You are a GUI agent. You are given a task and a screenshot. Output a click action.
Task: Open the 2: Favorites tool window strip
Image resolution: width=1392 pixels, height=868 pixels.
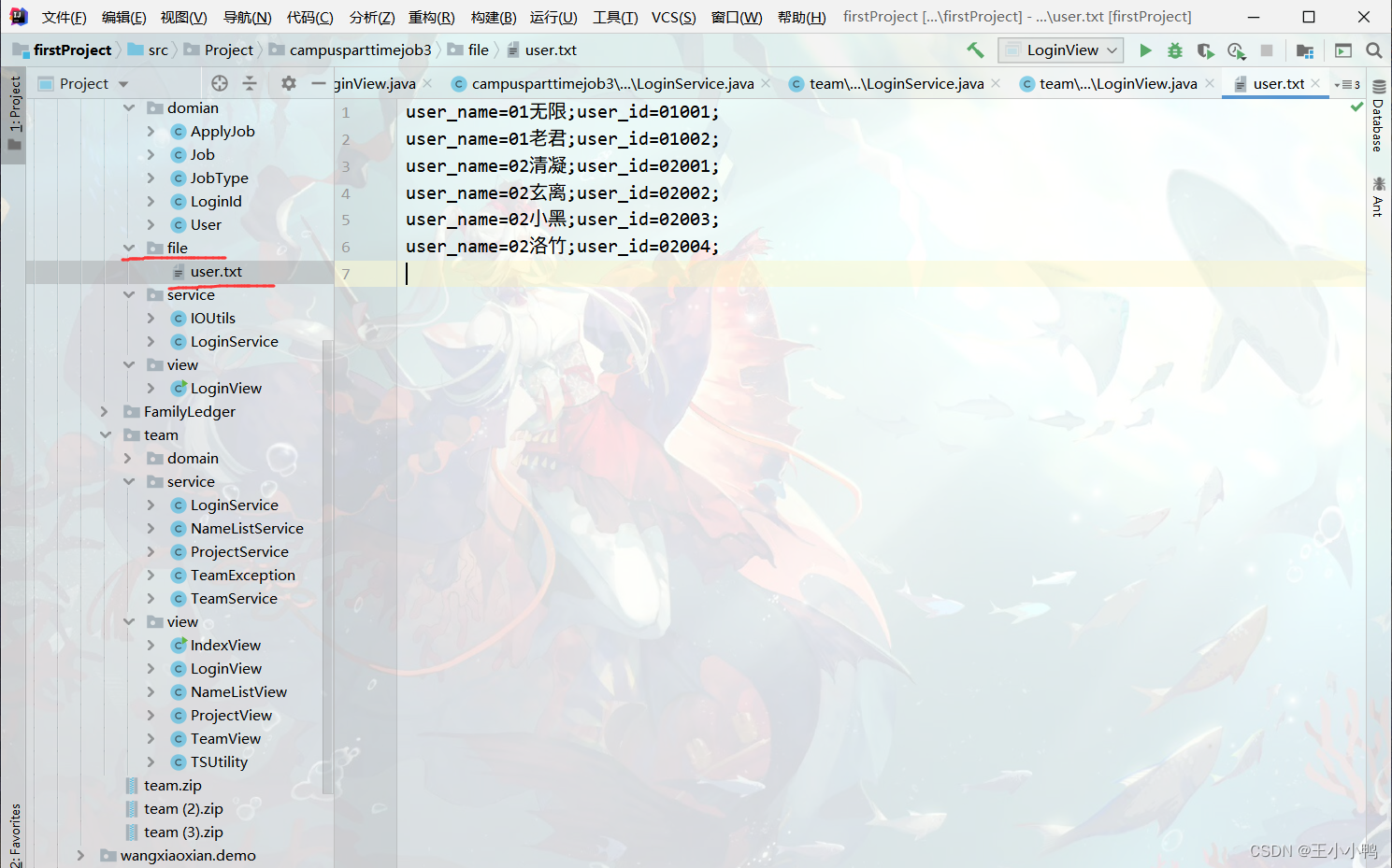14,834
